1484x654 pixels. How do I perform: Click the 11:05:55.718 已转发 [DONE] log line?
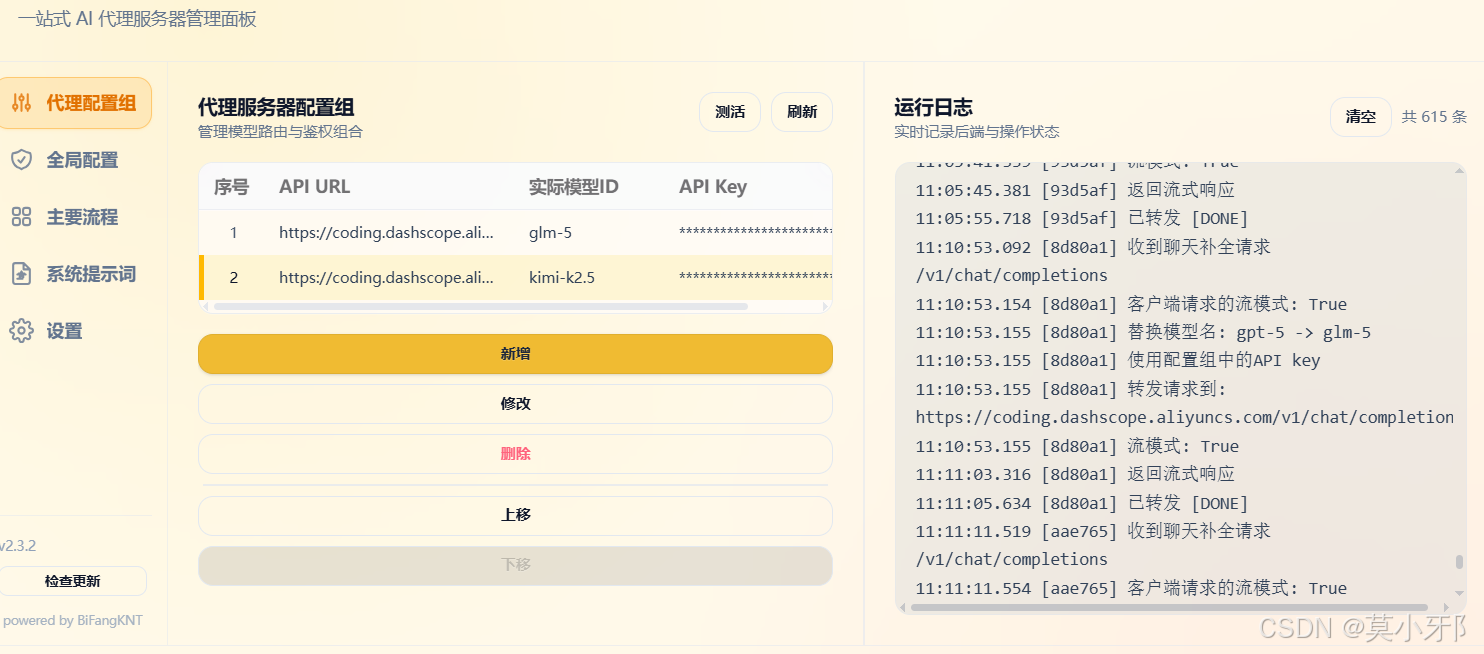click(1082, 219)
